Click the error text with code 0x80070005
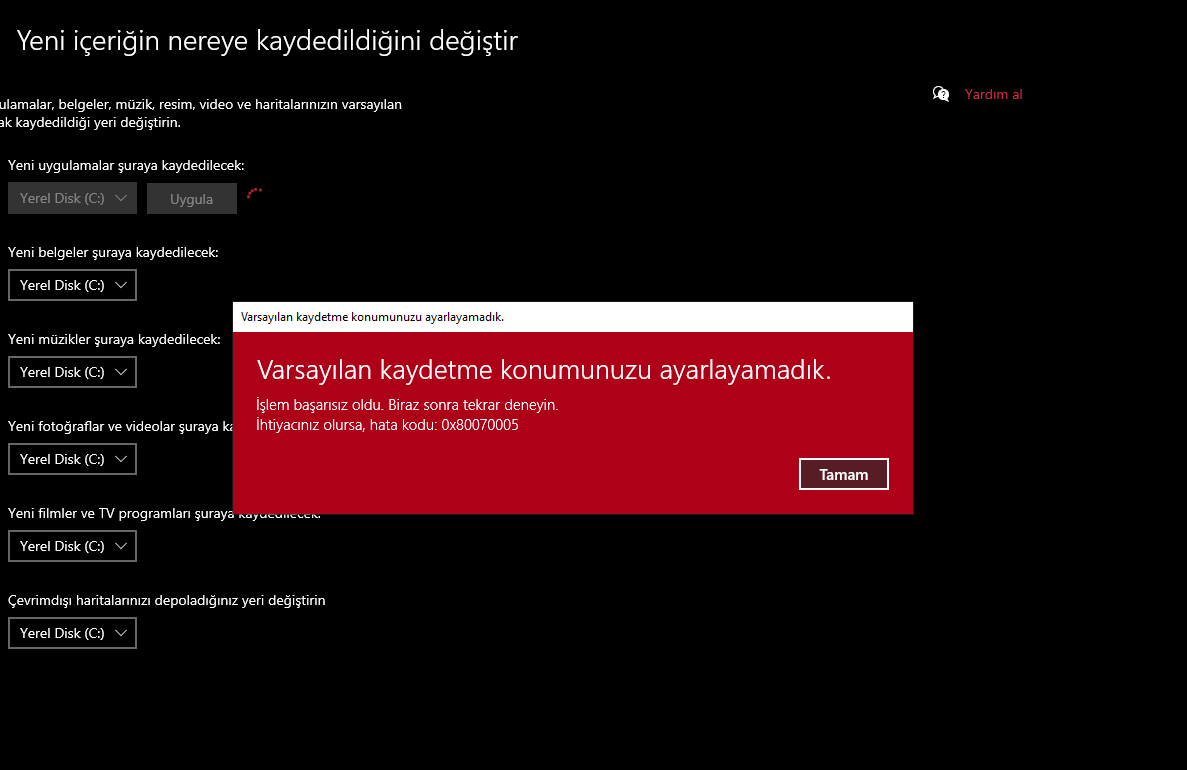The height and width of the screenshot is (770, 1187). click(x=387, y=425)
